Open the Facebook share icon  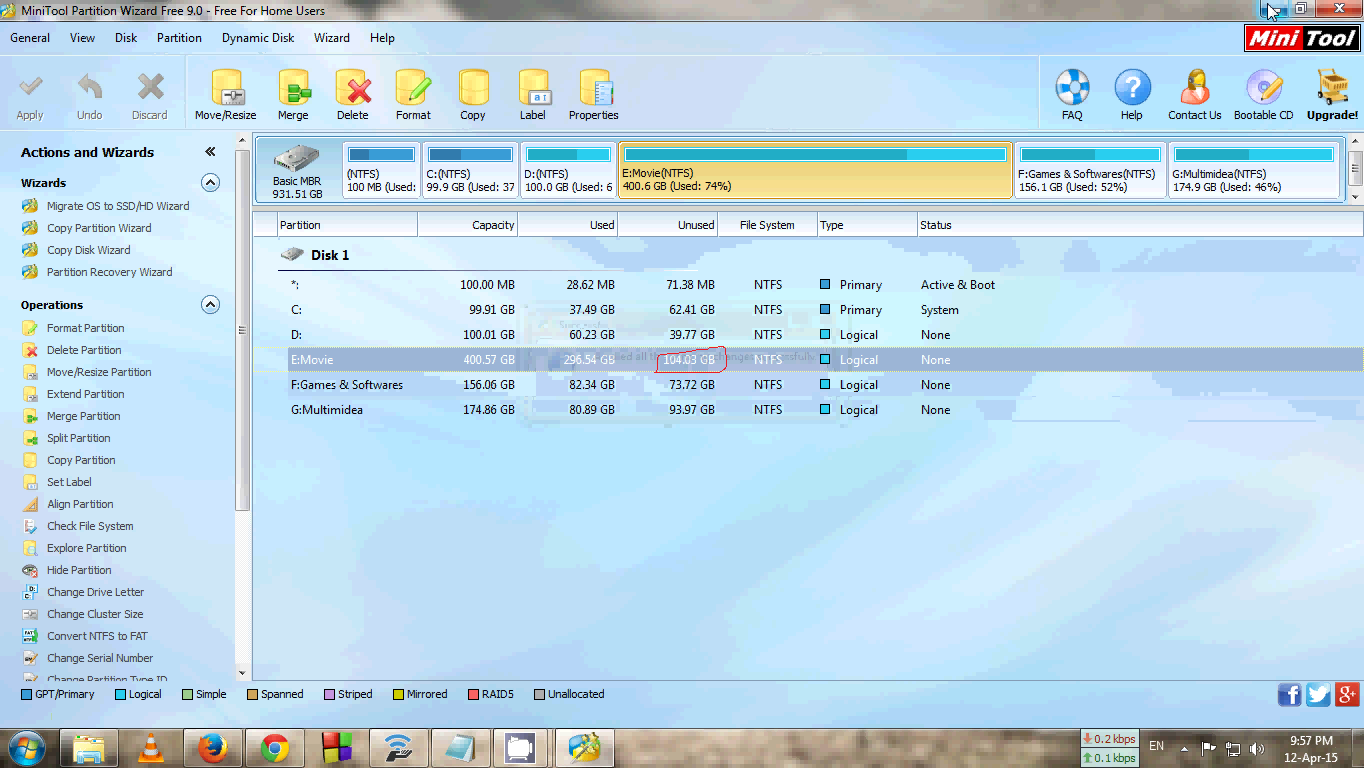point(1290,694)
